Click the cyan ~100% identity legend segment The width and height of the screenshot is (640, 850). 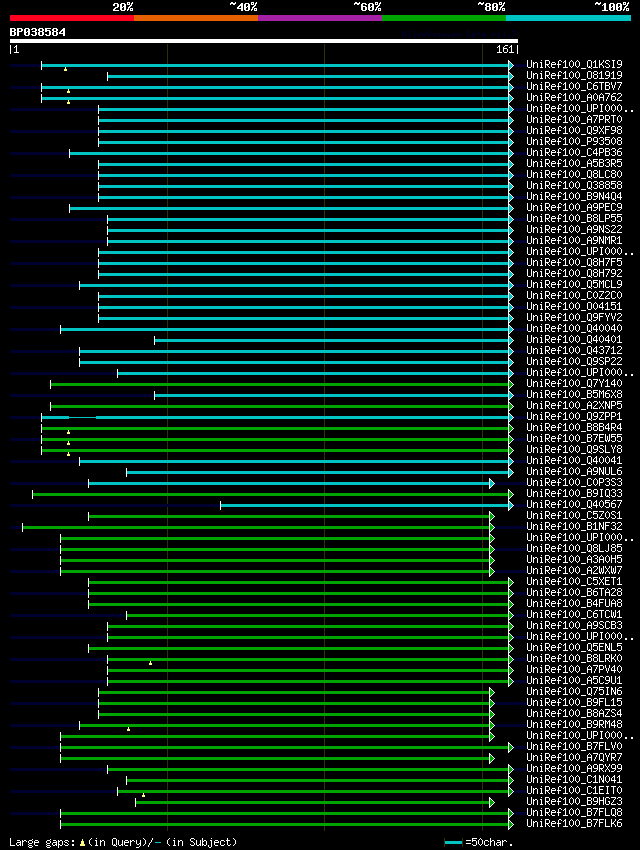coord(568,18)
